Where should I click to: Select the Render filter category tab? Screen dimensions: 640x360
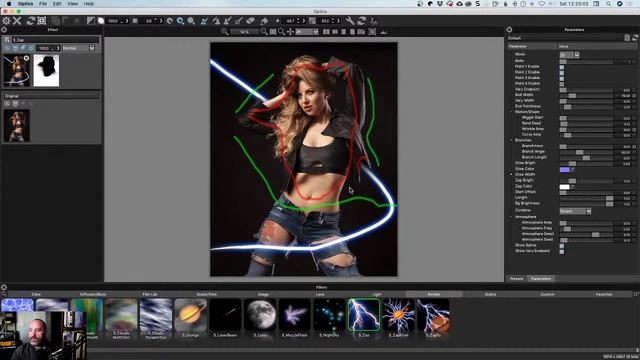pyautogui.click(x=433, y=294)
